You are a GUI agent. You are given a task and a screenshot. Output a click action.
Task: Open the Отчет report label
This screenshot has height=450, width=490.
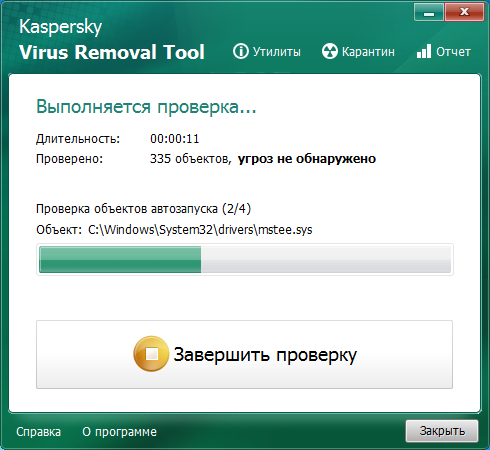click(453, 52)
